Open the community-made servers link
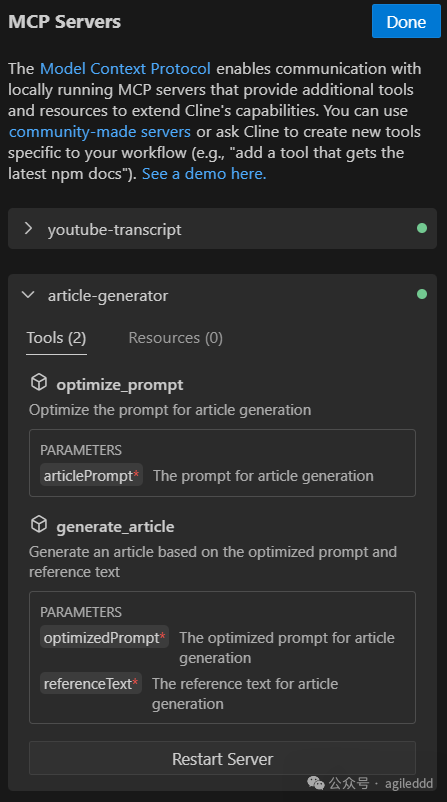This screenshot has height=802, width=447. pyautogui.click(x=100, y=132)
